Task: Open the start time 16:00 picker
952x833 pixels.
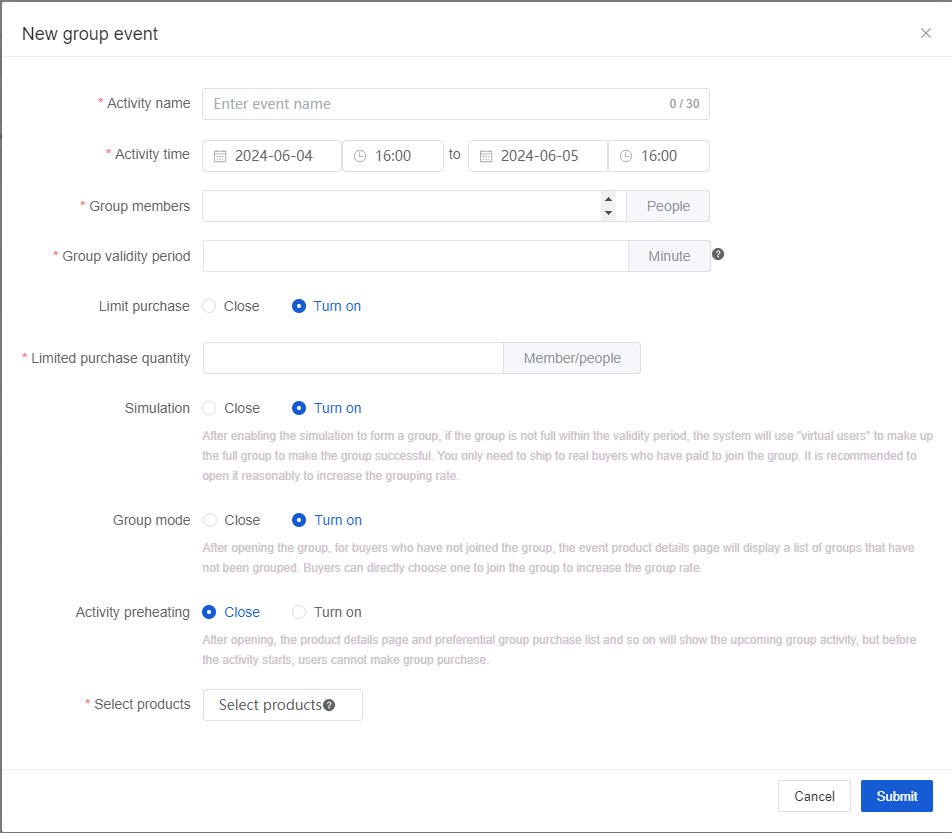Action: point(393,156)
